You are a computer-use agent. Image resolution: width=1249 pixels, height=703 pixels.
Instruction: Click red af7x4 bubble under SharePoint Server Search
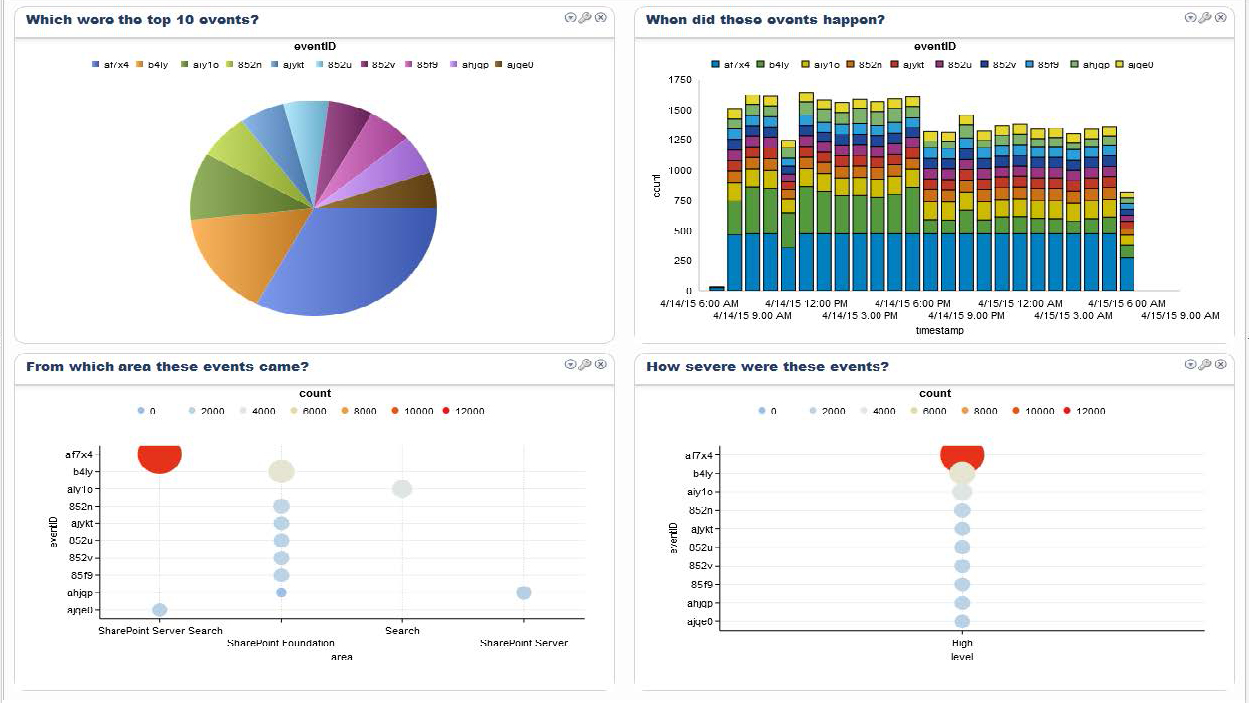coord(160,457)
